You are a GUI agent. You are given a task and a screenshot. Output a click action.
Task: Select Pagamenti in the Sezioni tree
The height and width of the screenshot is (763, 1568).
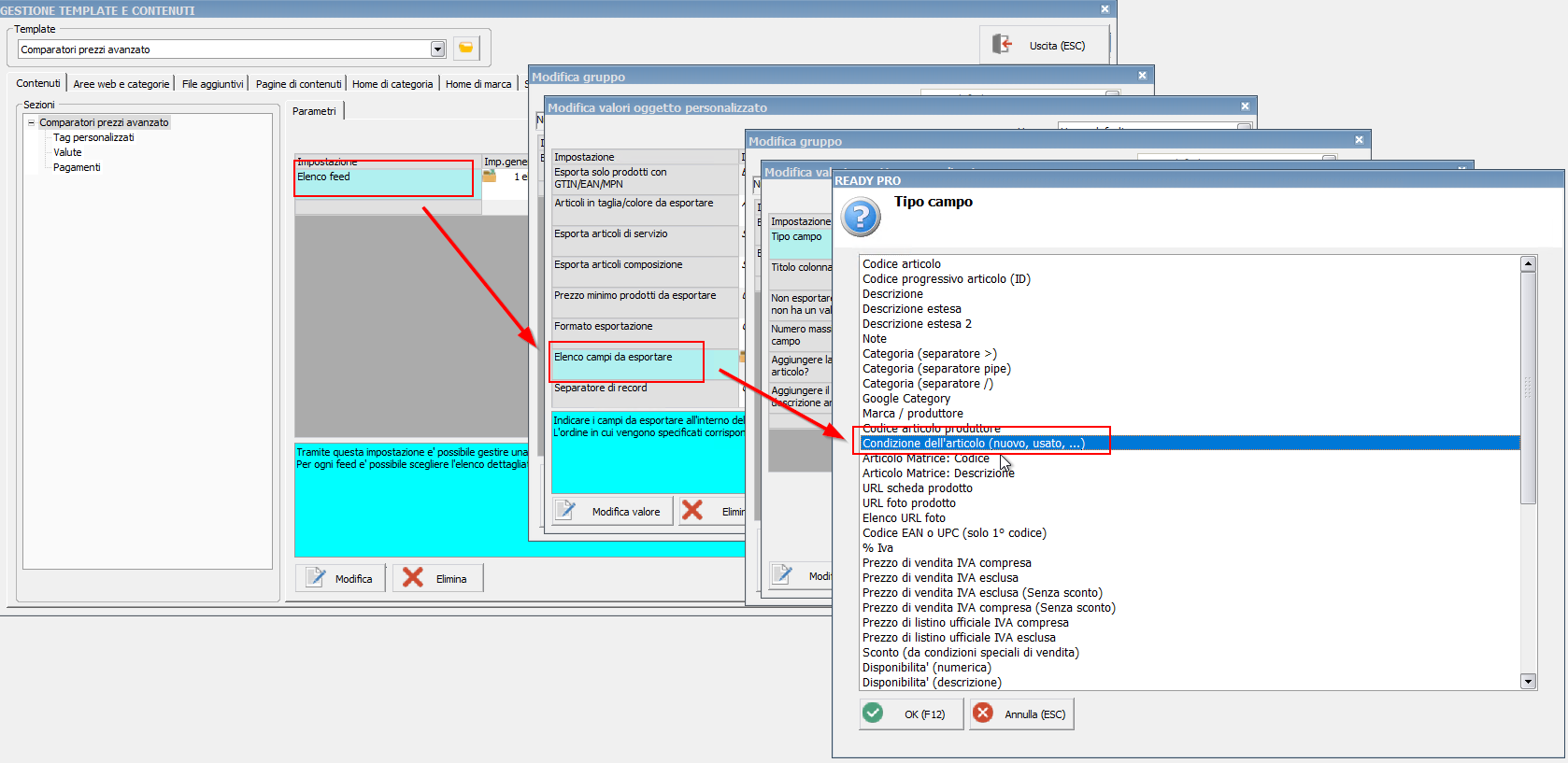[77, 167]
